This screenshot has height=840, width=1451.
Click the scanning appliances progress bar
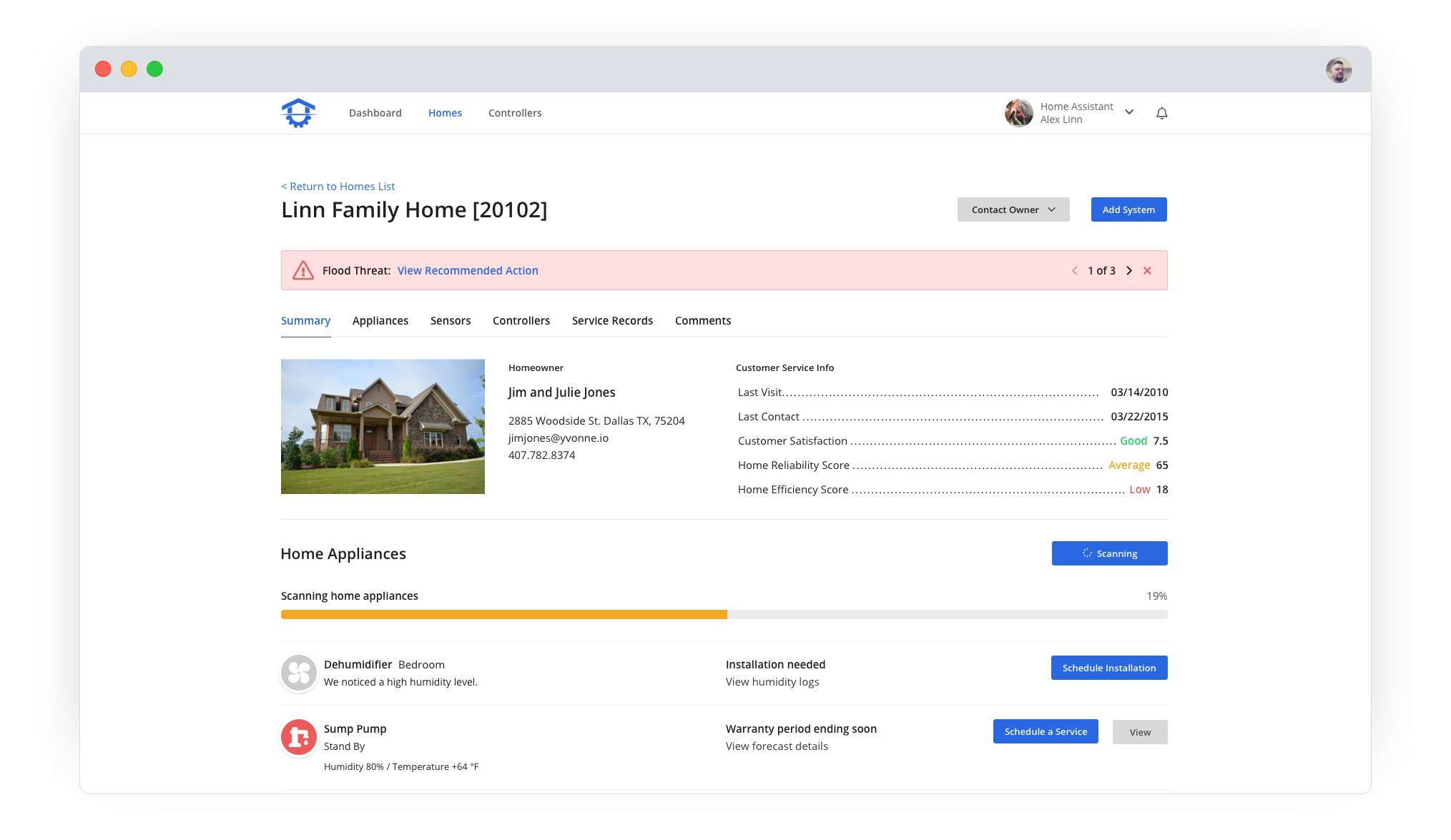724,614
